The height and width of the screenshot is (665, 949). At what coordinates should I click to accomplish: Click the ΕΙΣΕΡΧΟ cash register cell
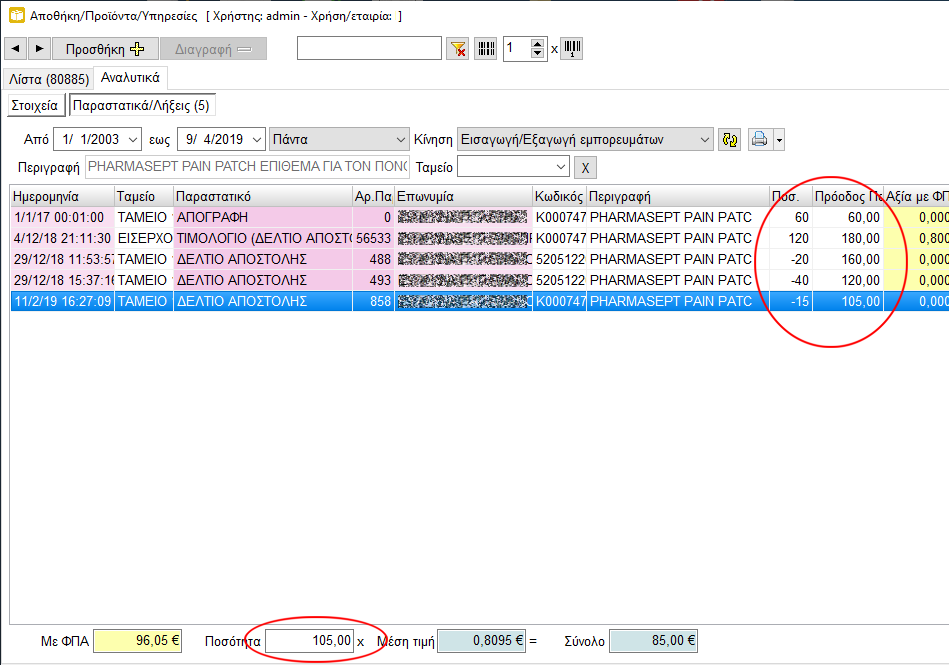143,238
